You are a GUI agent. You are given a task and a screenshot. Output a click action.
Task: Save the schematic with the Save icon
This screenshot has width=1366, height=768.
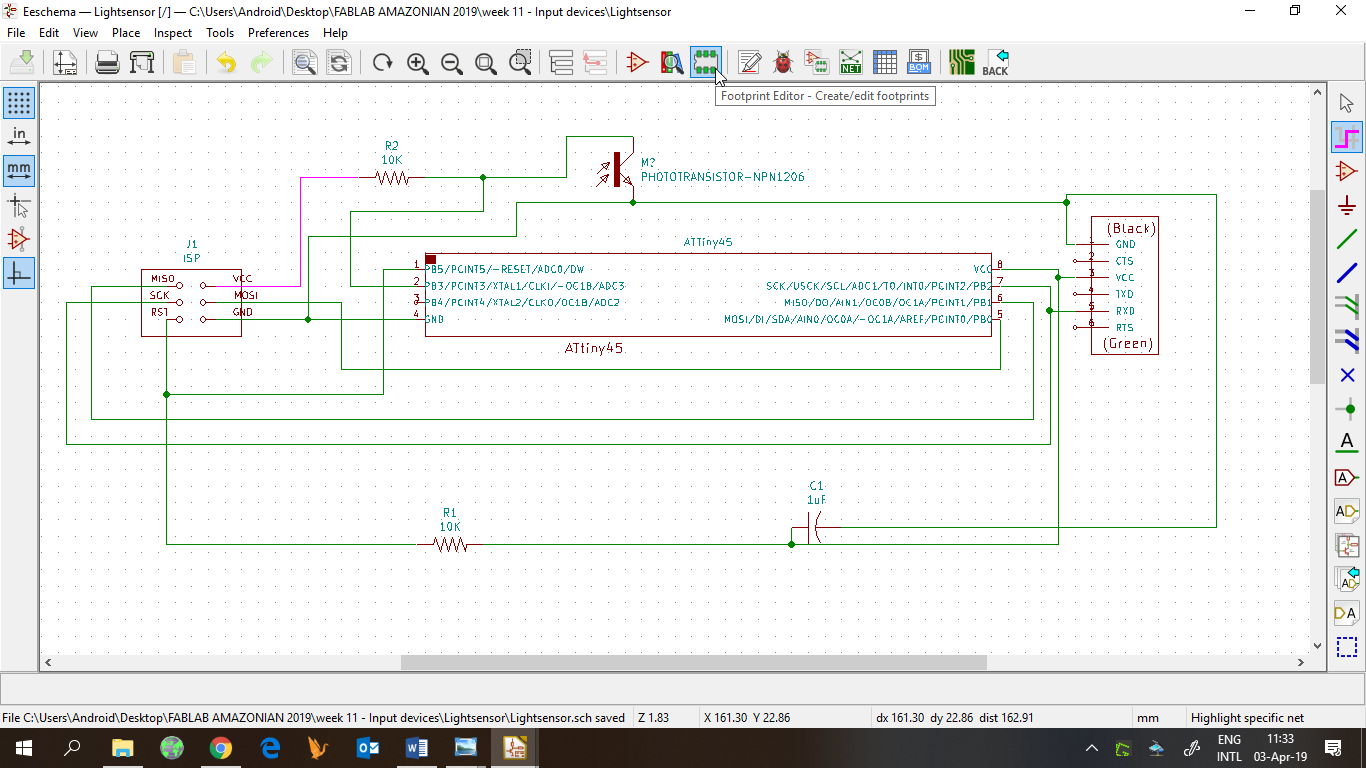tap(23, 62)
